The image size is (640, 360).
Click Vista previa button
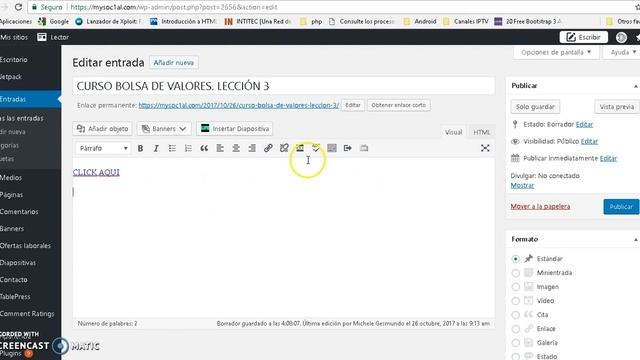(x=617, y=107)
